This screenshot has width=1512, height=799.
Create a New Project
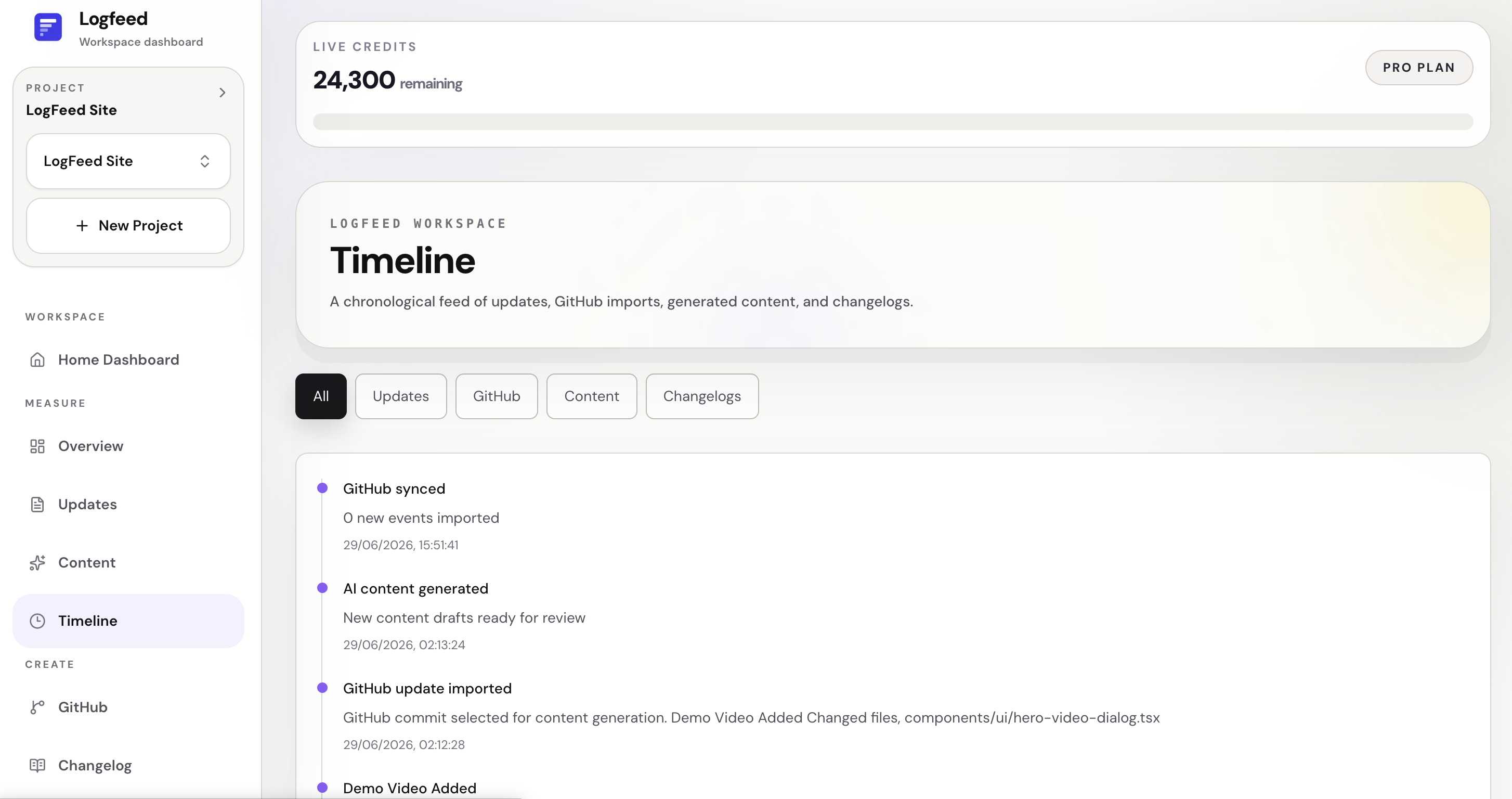tap(128, 226)
